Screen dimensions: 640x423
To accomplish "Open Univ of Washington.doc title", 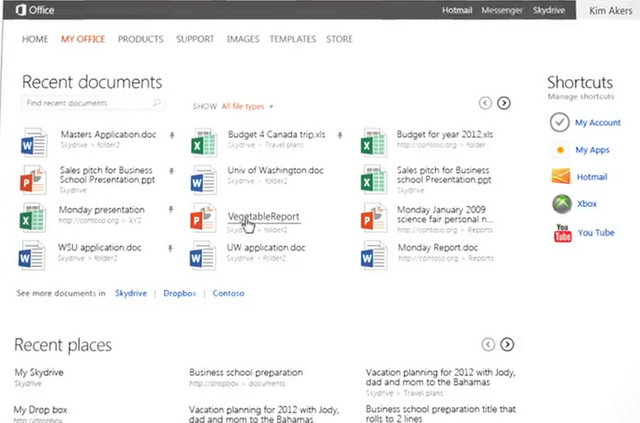I will pos(276,170).
